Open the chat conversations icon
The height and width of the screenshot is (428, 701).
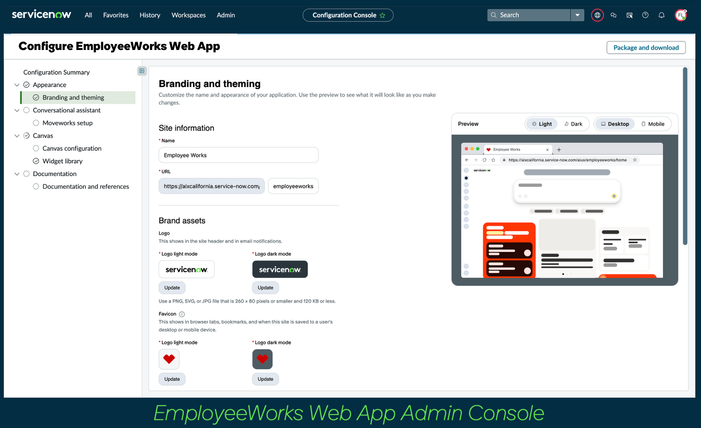coord(613,15)
